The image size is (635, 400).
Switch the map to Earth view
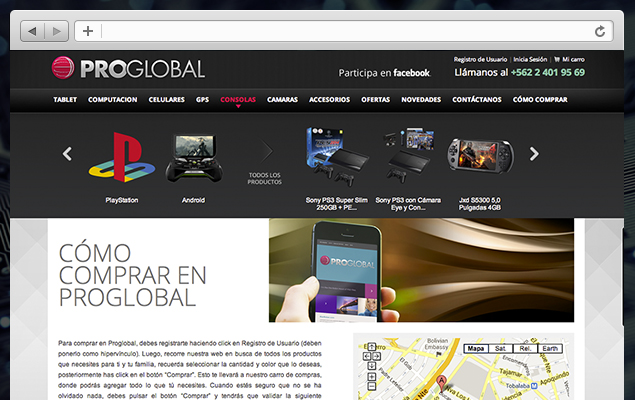click(x=550, y=349)
